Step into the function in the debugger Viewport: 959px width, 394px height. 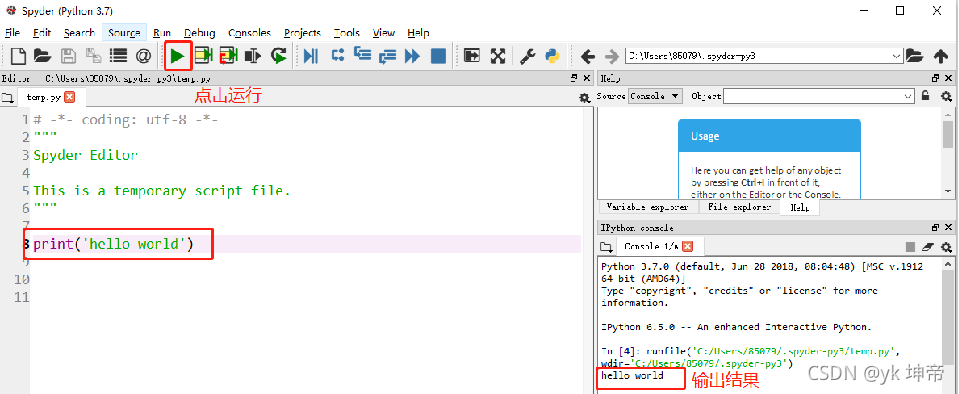(363, 55)
